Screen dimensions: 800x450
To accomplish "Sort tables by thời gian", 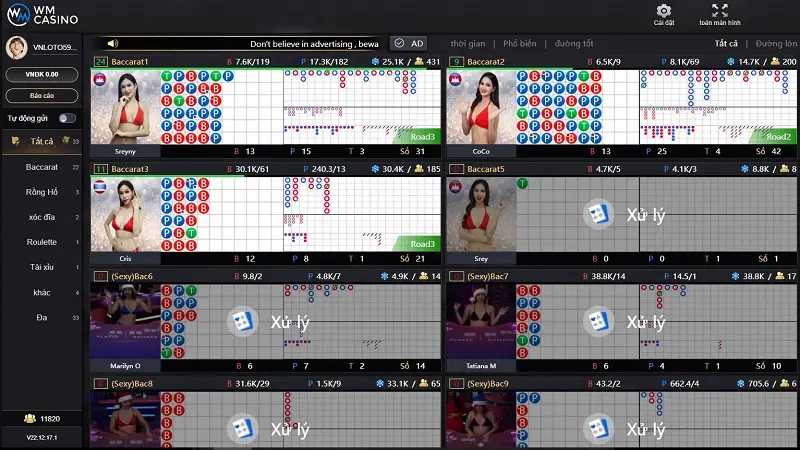I will [468, 44].
